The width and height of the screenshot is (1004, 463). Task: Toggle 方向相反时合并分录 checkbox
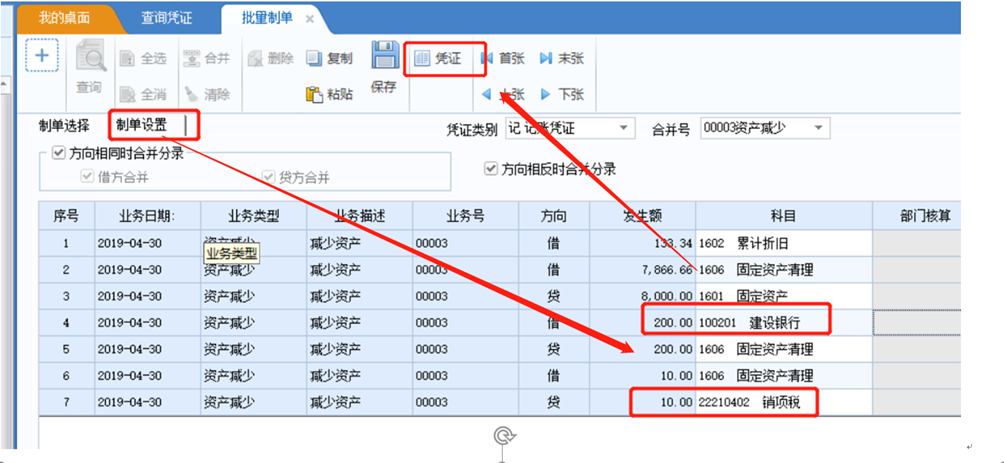click(492, 169)
